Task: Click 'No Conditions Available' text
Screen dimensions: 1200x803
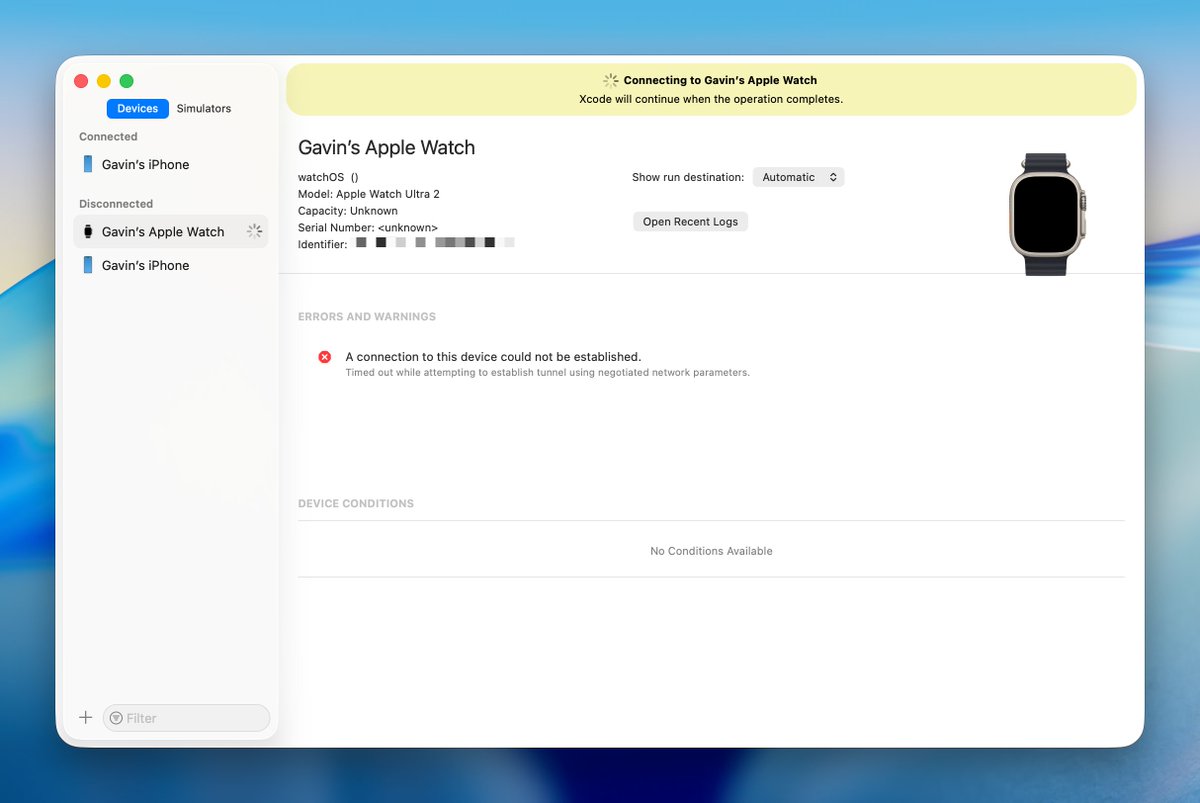Action: 711,551
